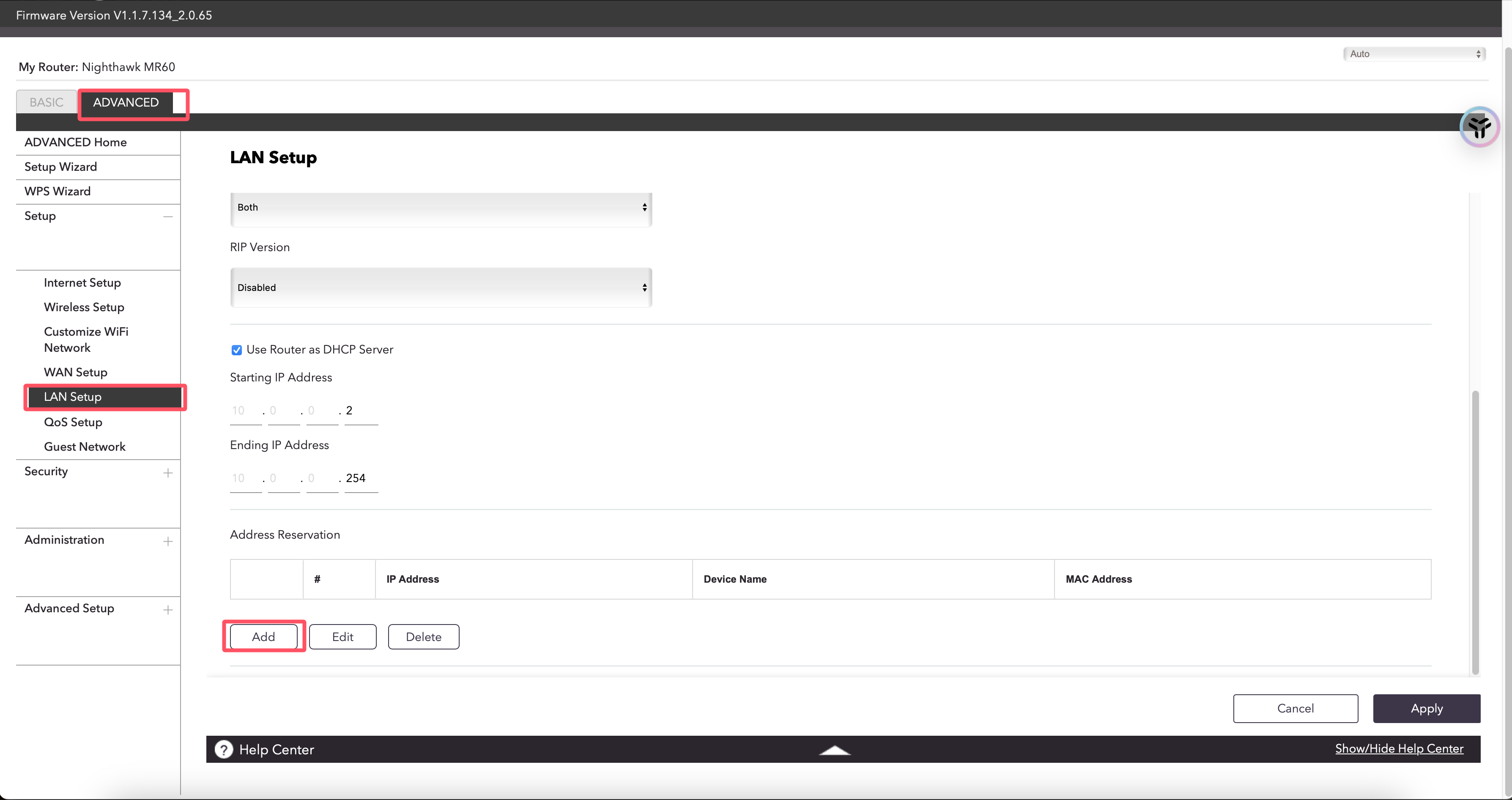Viewport: 1512px width, 800px height.
Task: Expand Advanced Setup plus icon
Action: click(x=168, y=610)
